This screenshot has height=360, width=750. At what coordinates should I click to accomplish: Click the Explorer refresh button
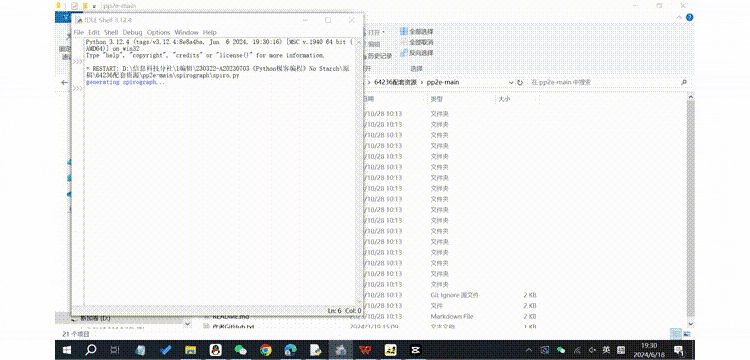(520, 82)
